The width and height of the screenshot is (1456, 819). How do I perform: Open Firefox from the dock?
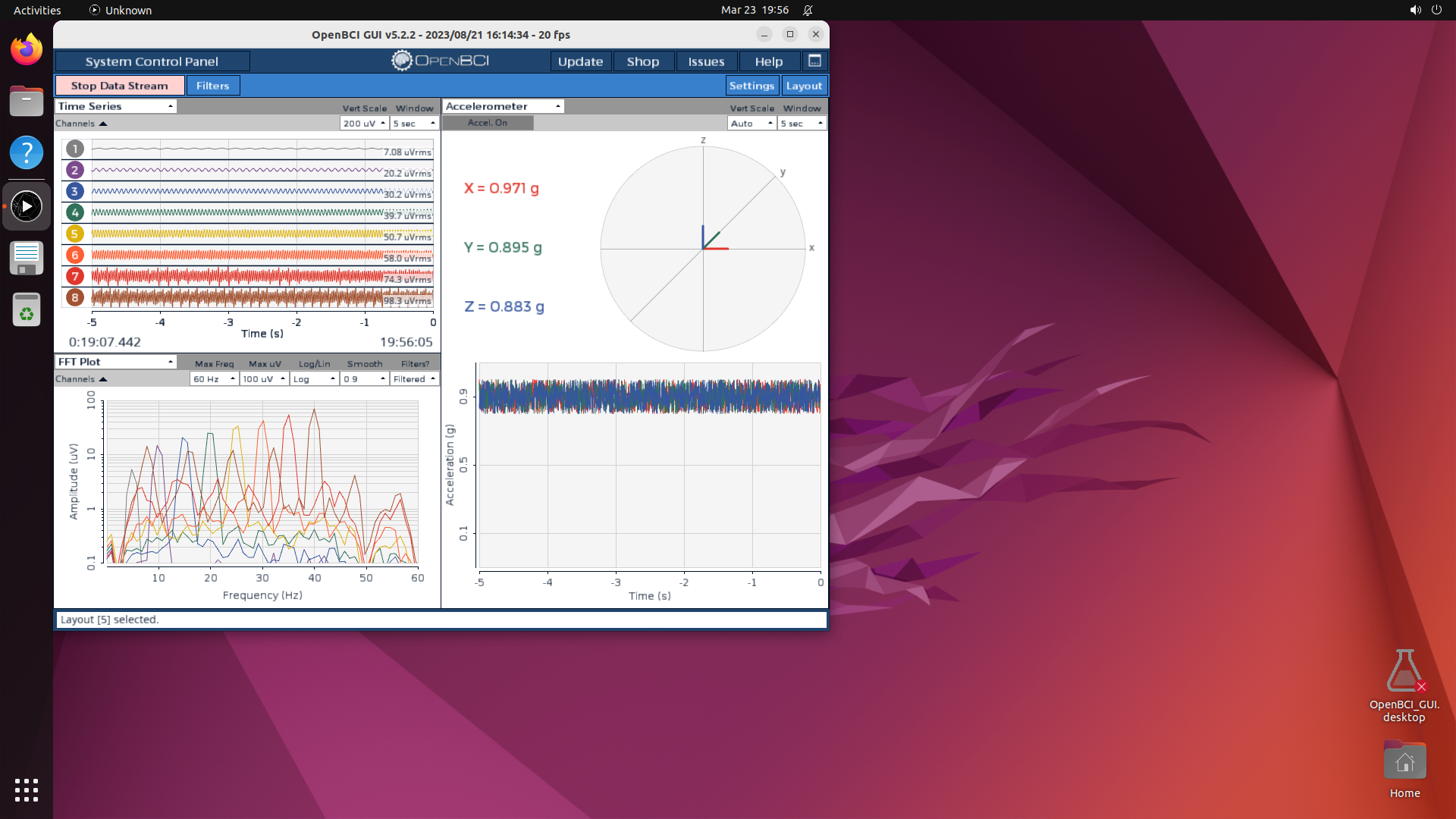pos(26,48)
